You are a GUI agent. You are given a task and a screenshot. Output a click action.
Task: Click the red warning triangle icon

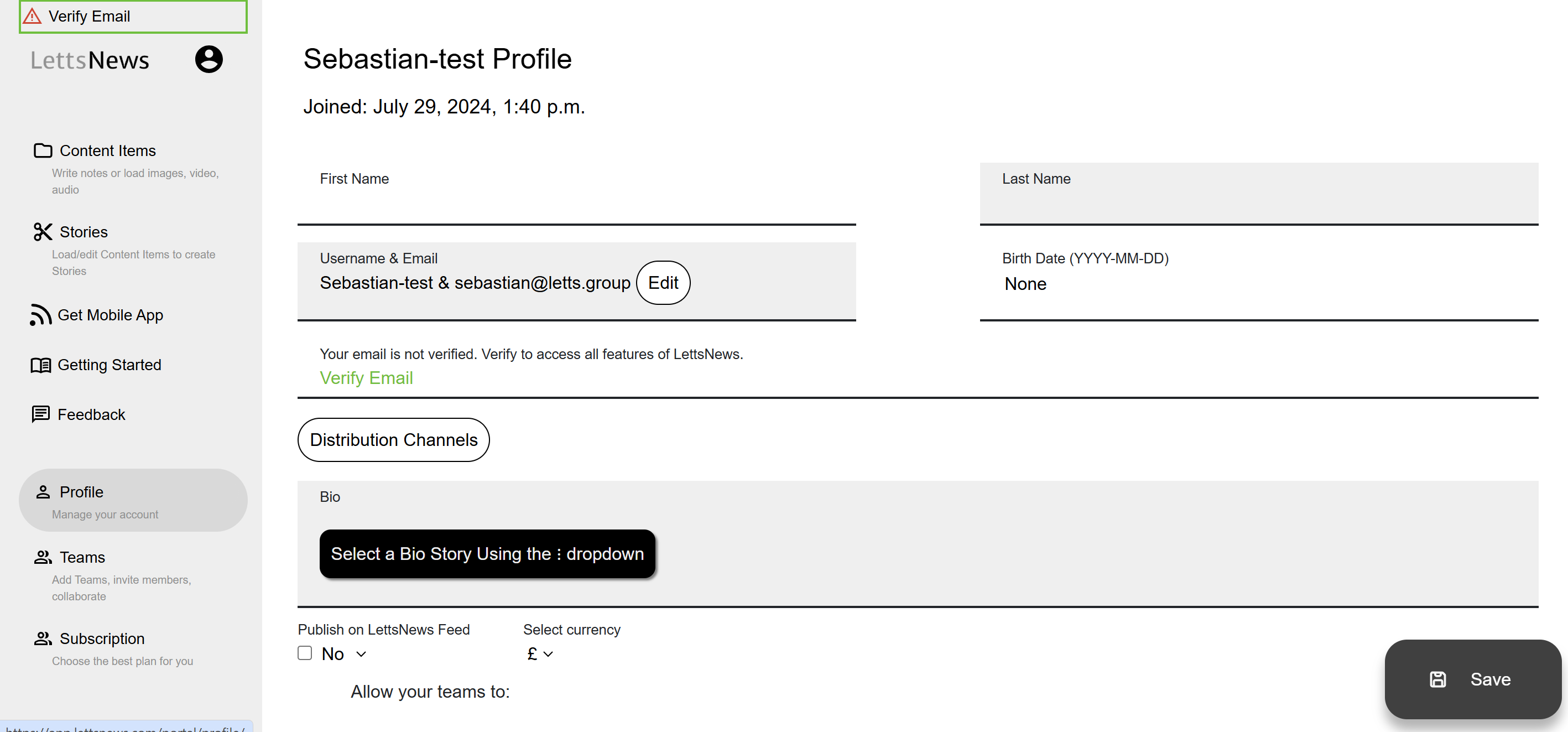(x=32, y=16)
